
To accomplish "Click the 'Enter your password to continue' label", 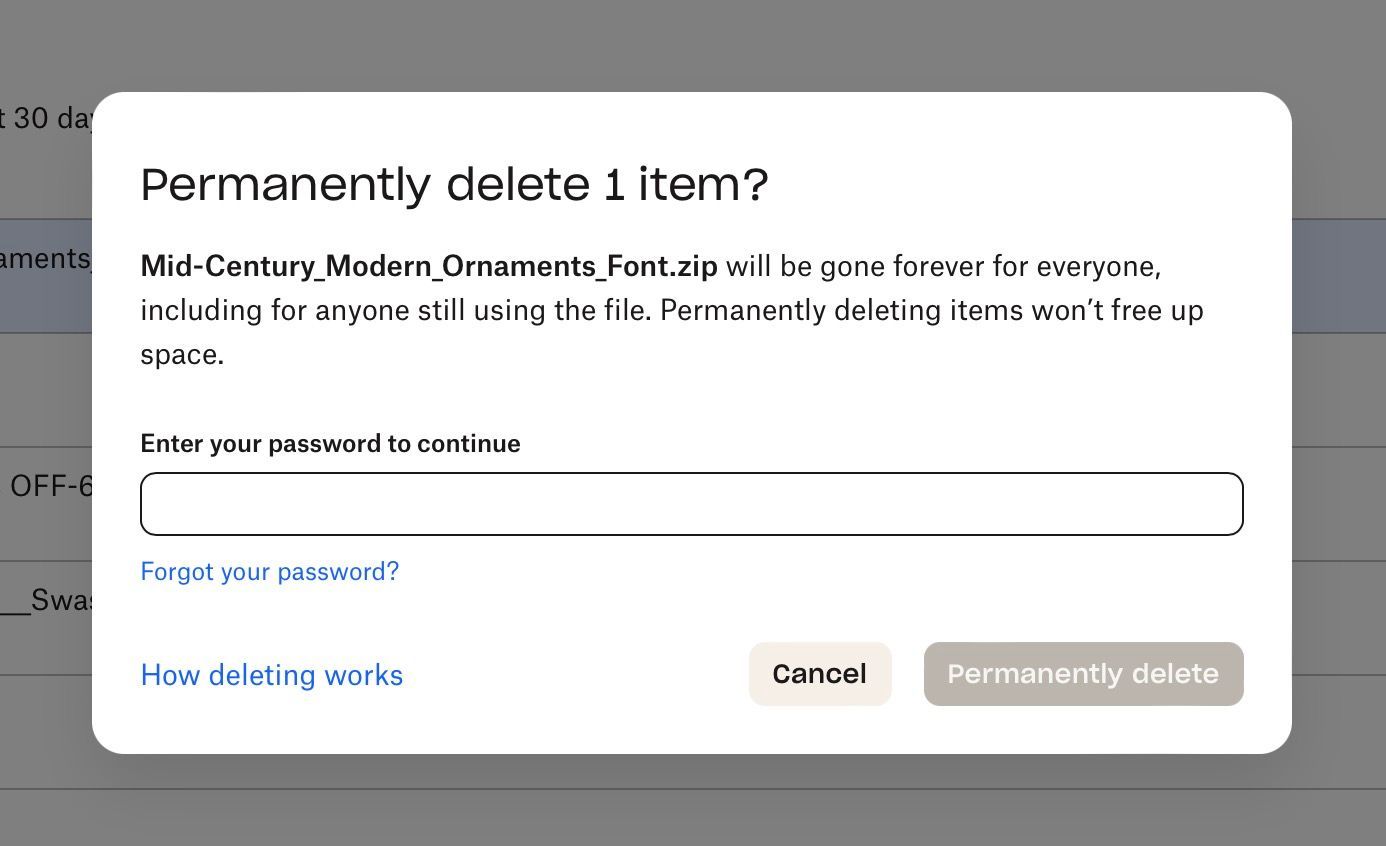I will coord(330,443).
